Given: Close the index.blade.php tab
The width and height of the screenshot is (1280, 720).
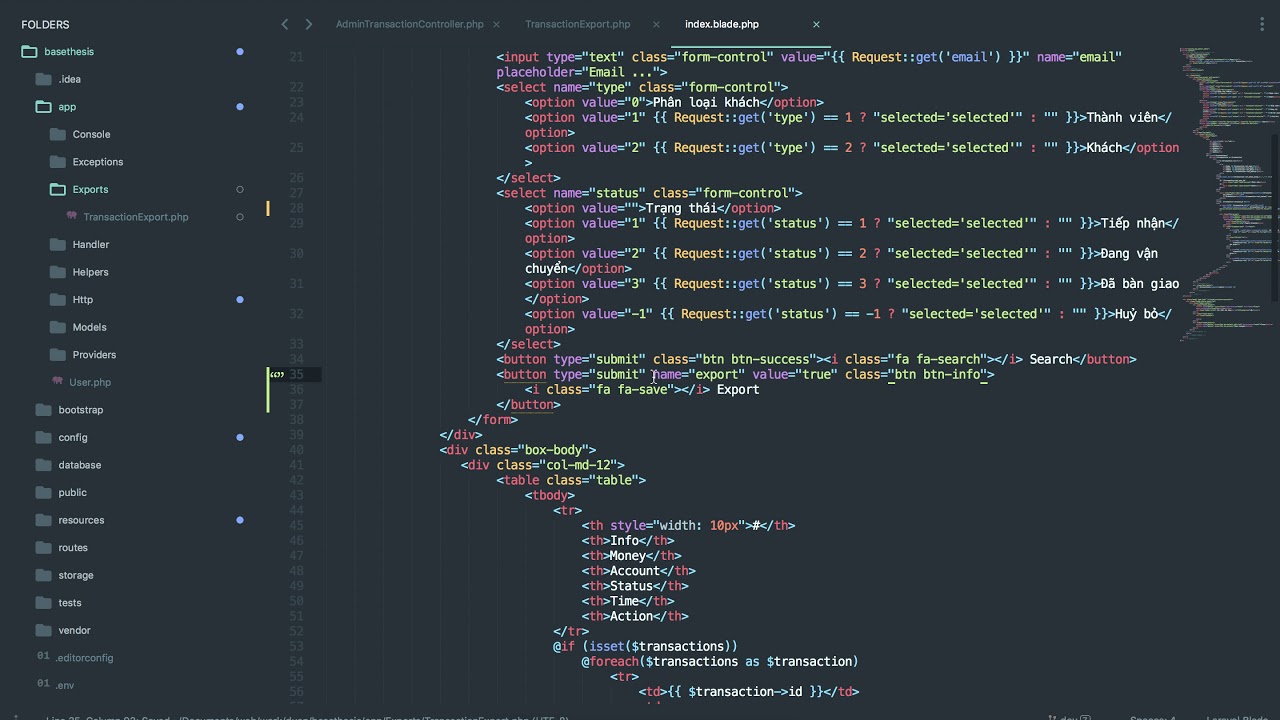Looking at the screenshot, I should (x=816, y=24).
